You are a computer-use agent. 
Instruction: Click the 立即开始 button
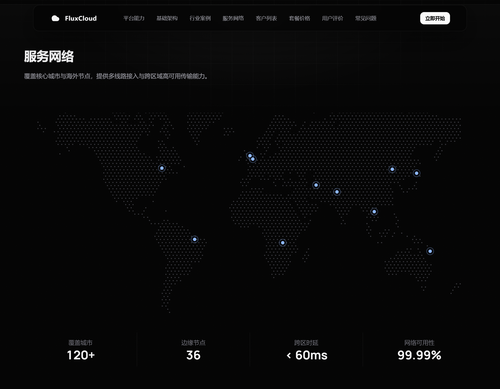(435, 18)
